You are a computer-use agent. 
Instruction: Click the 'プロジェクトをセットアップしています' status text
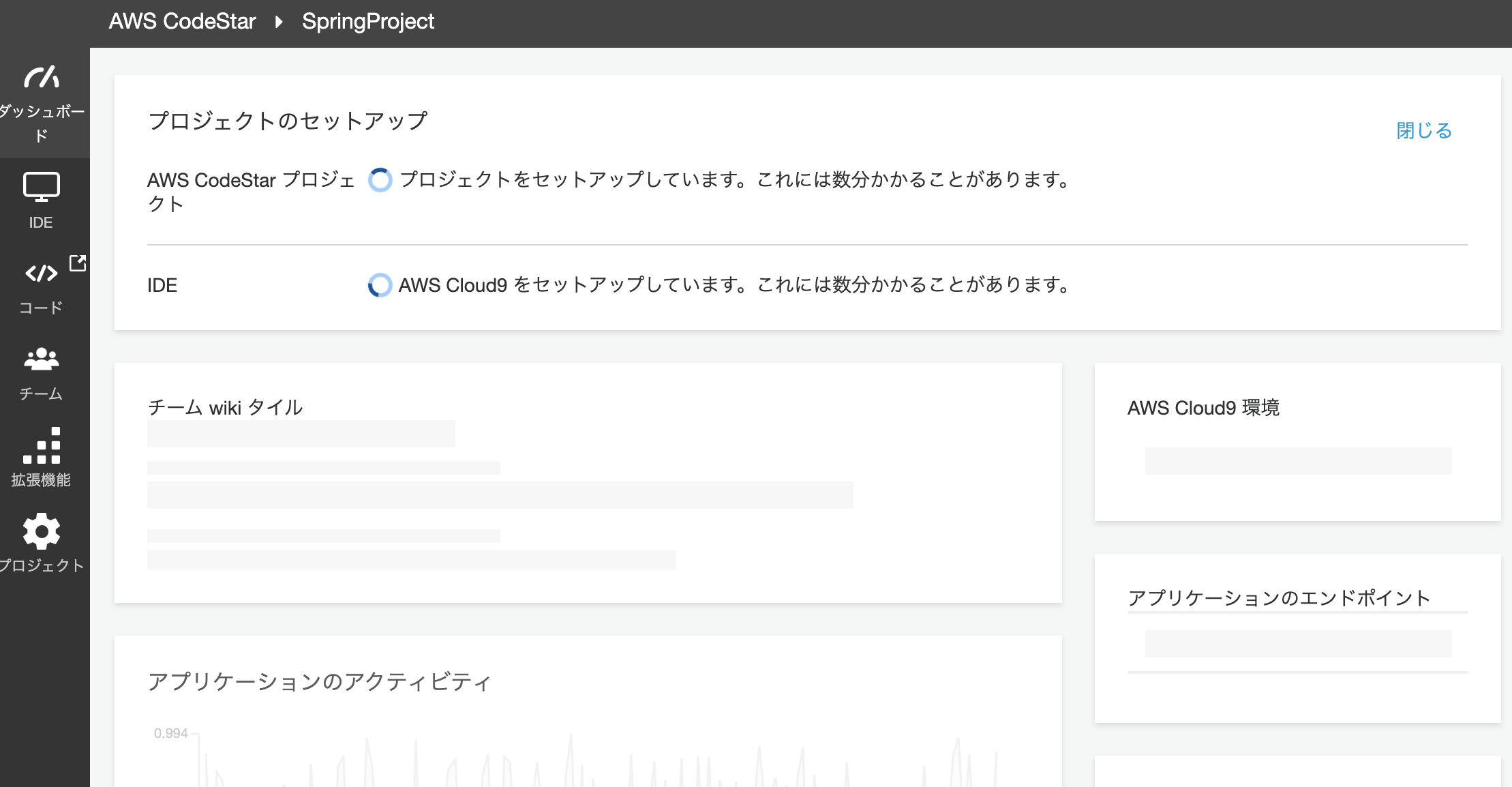[x=736, y=179]
